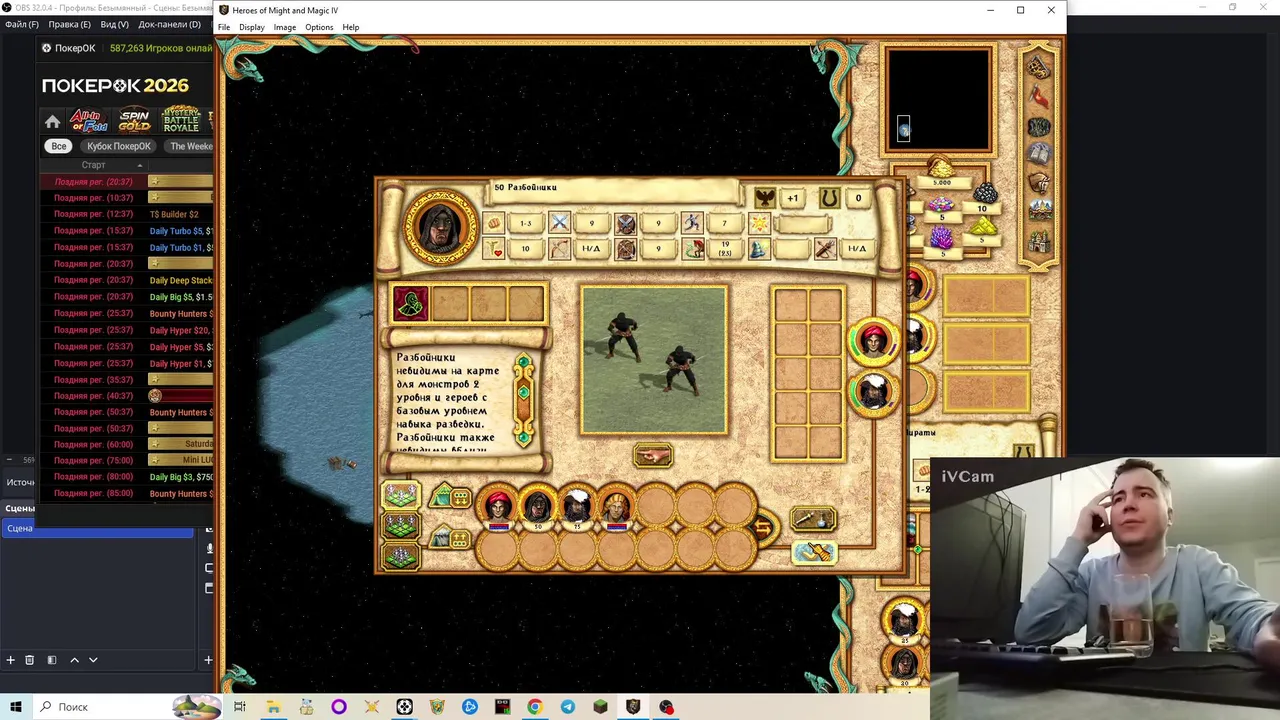The height and width of the screenshot is (720, 1280).
Task: Select the 'Все' filter tab in PokerOK
Action: [x=59, y=146]
